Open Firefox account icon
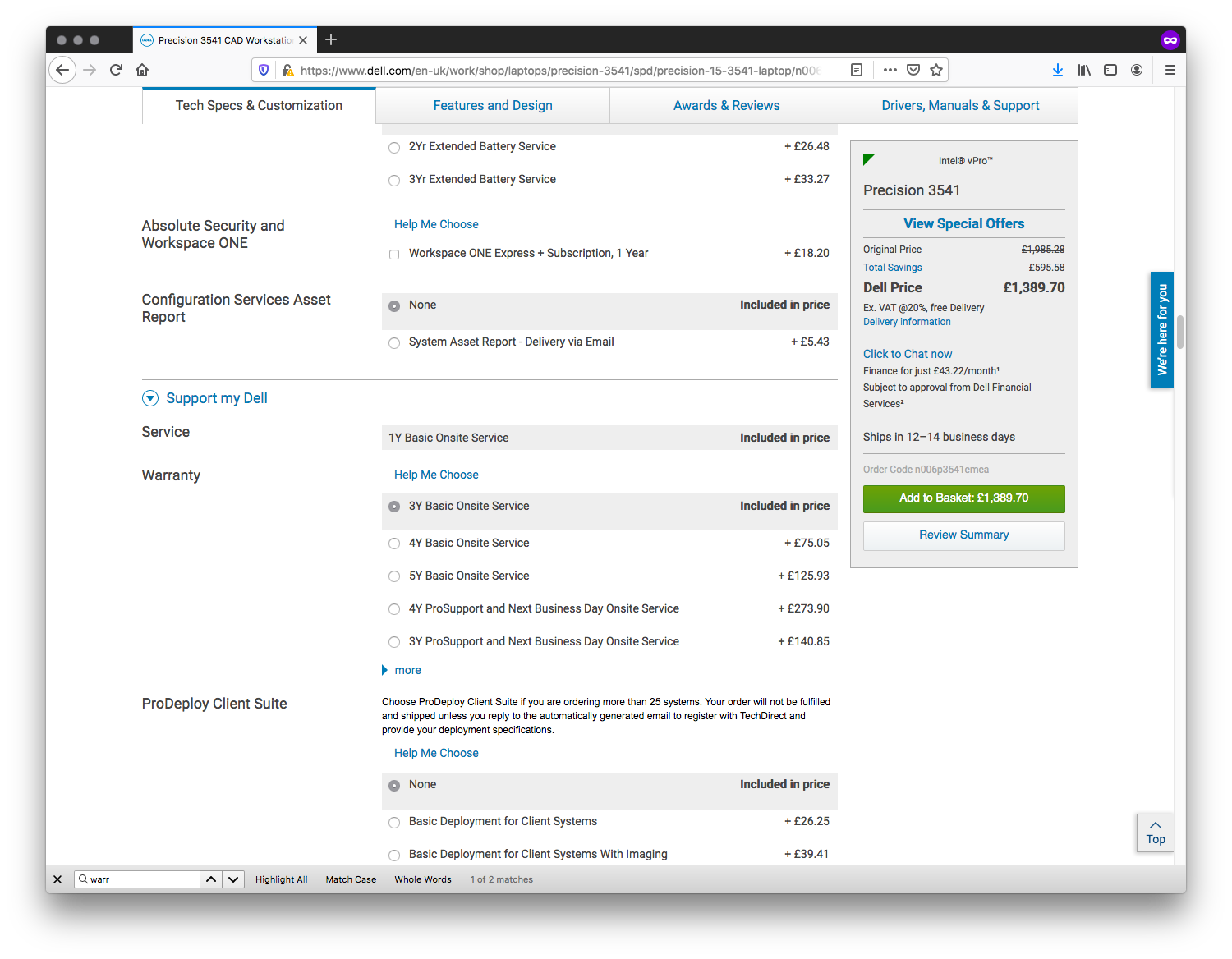Screen dimensions: 1232x959 (1137, 70)
